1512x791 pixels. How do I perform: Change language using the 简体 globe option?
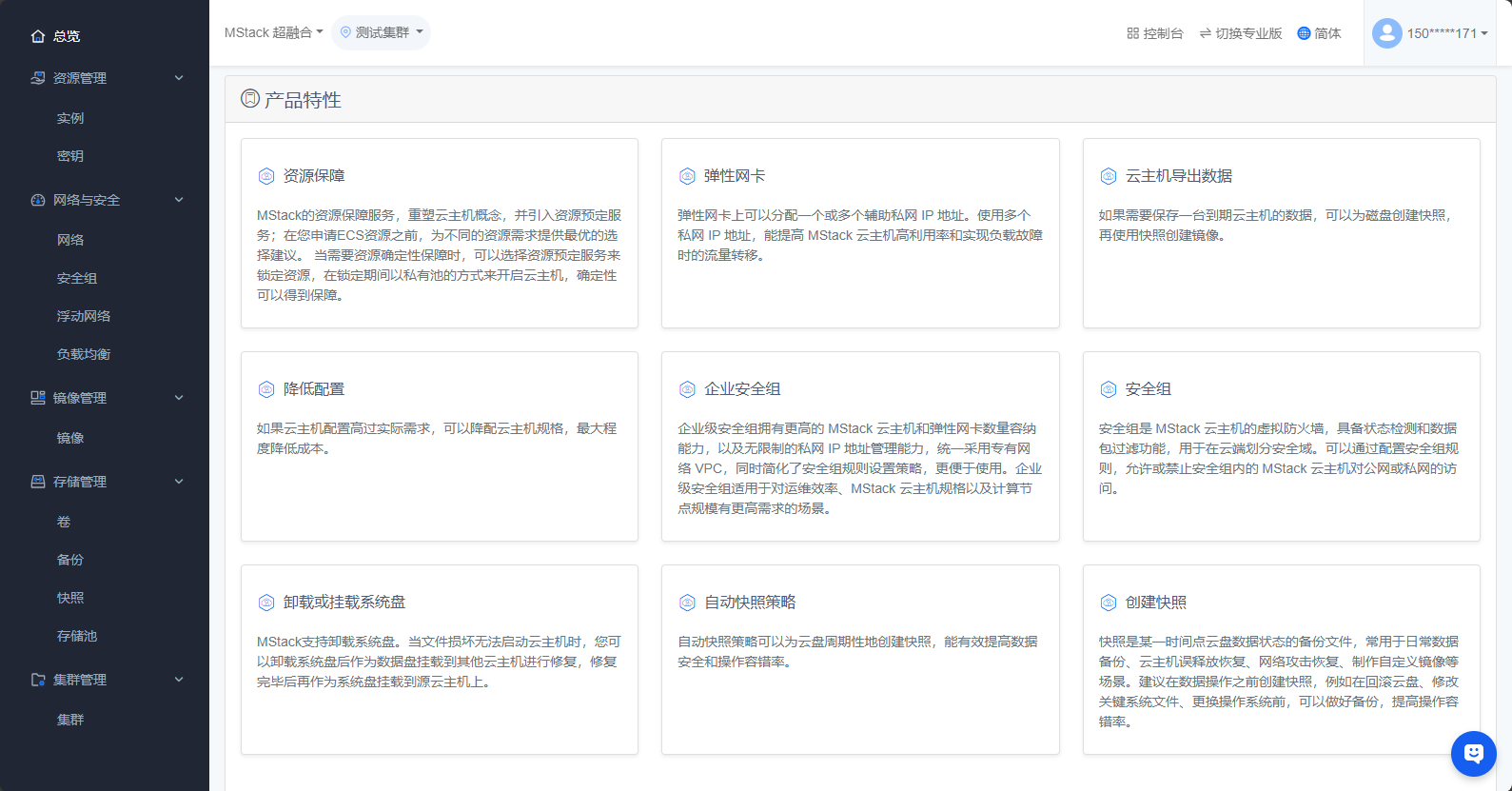tap(1319, 33)
